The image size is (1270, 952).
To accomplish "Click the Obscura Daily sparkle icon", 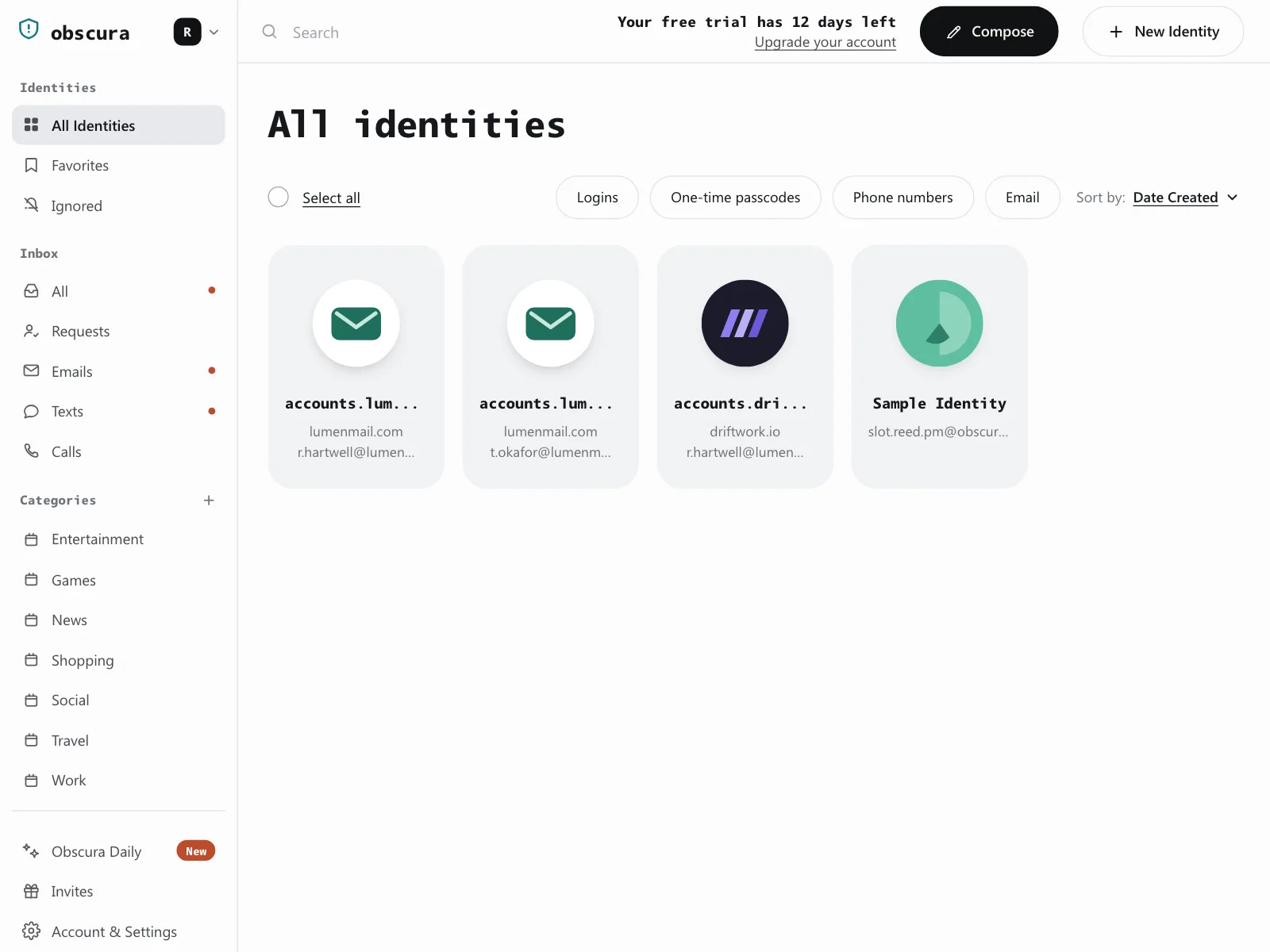I will coord(32,850).
